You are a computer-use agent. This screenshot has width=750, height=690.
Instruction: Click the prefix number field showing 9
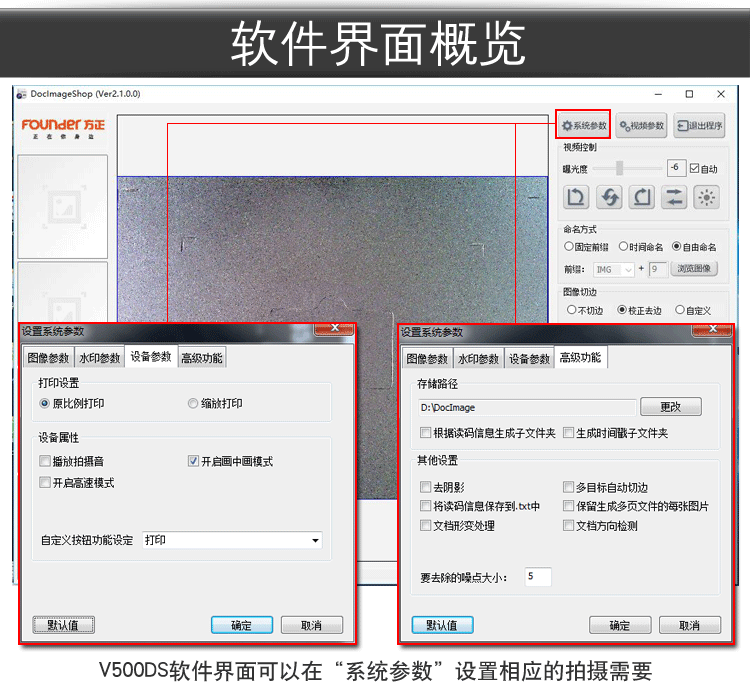click(658, 269)
